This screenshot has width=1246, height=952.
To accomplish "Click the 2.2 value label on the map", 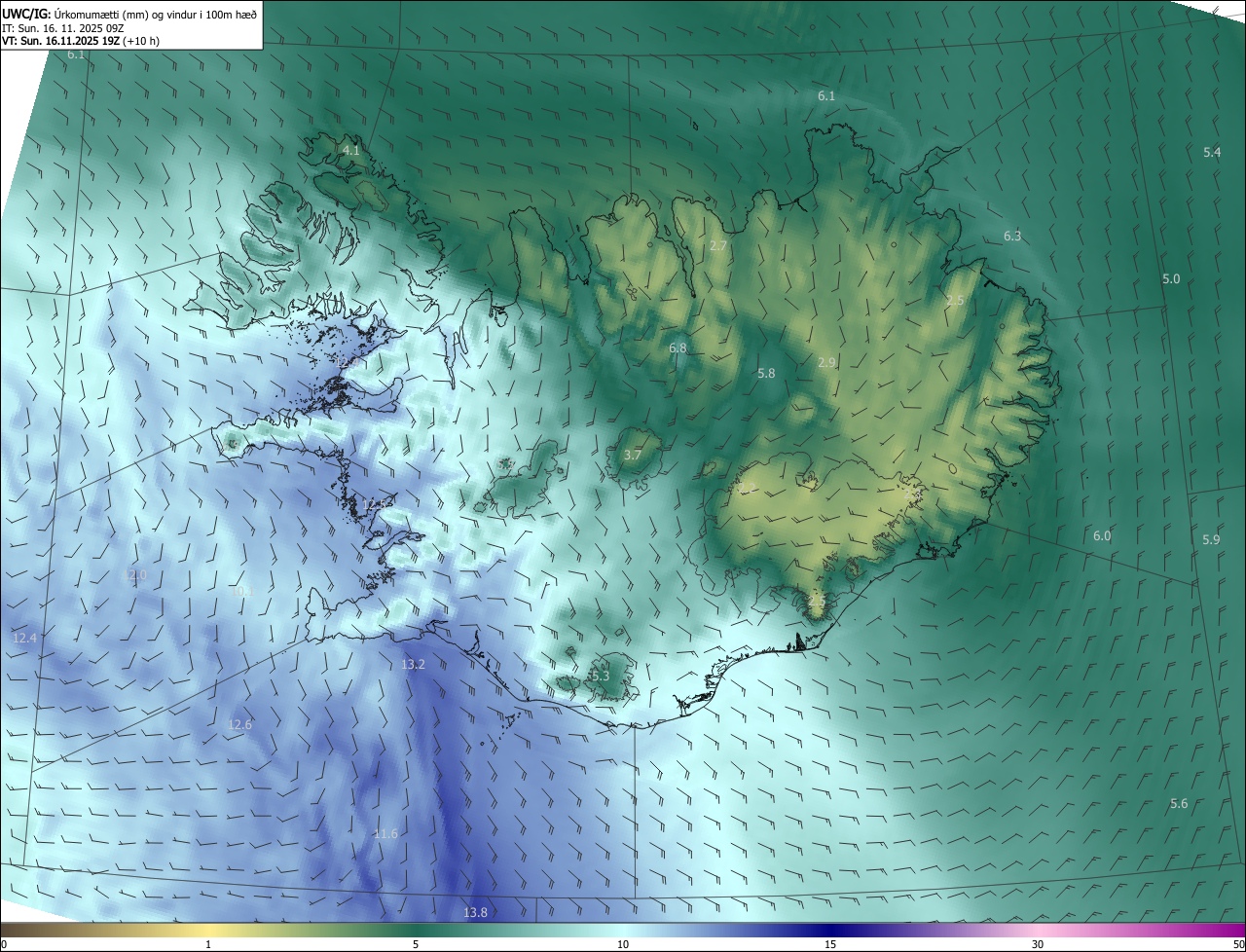I will [748, 488].
